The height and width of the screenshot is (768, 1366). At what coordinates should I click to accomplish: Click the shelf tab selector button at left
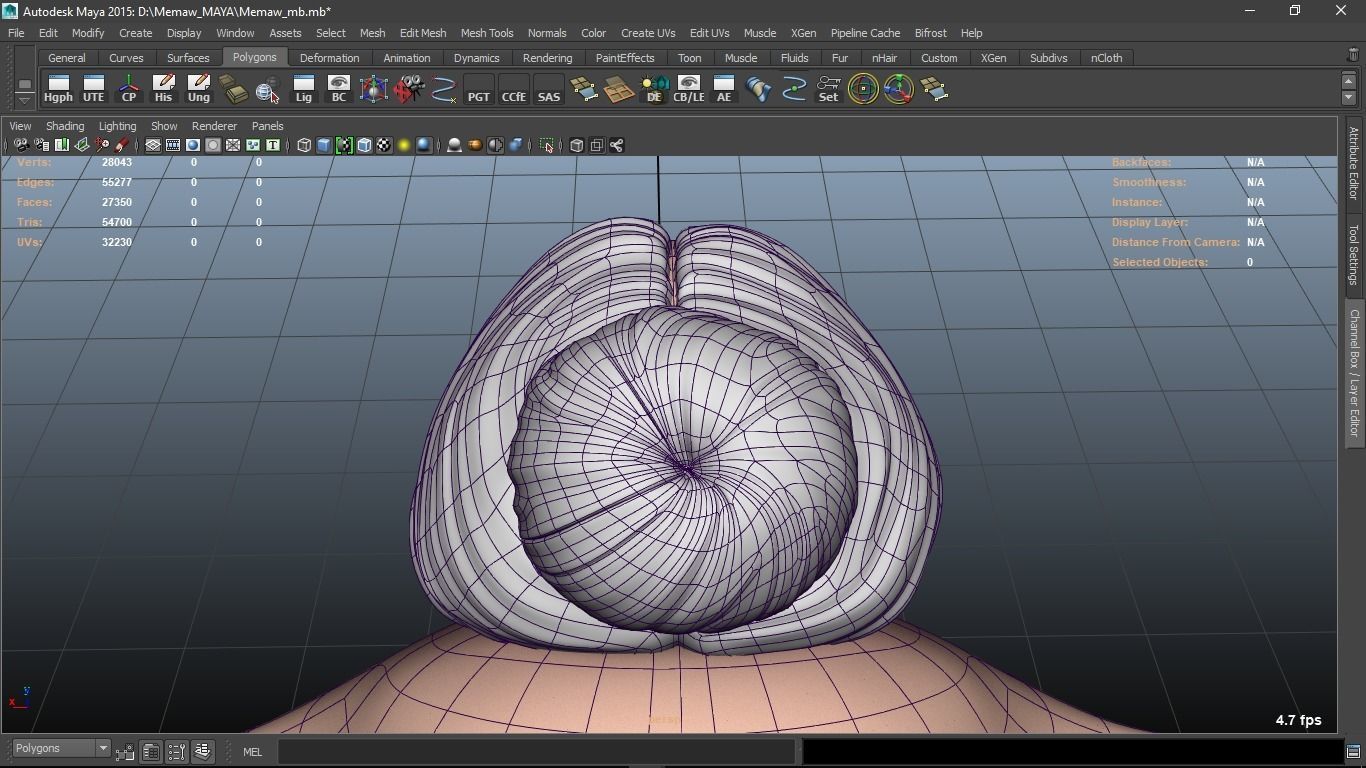25,83
